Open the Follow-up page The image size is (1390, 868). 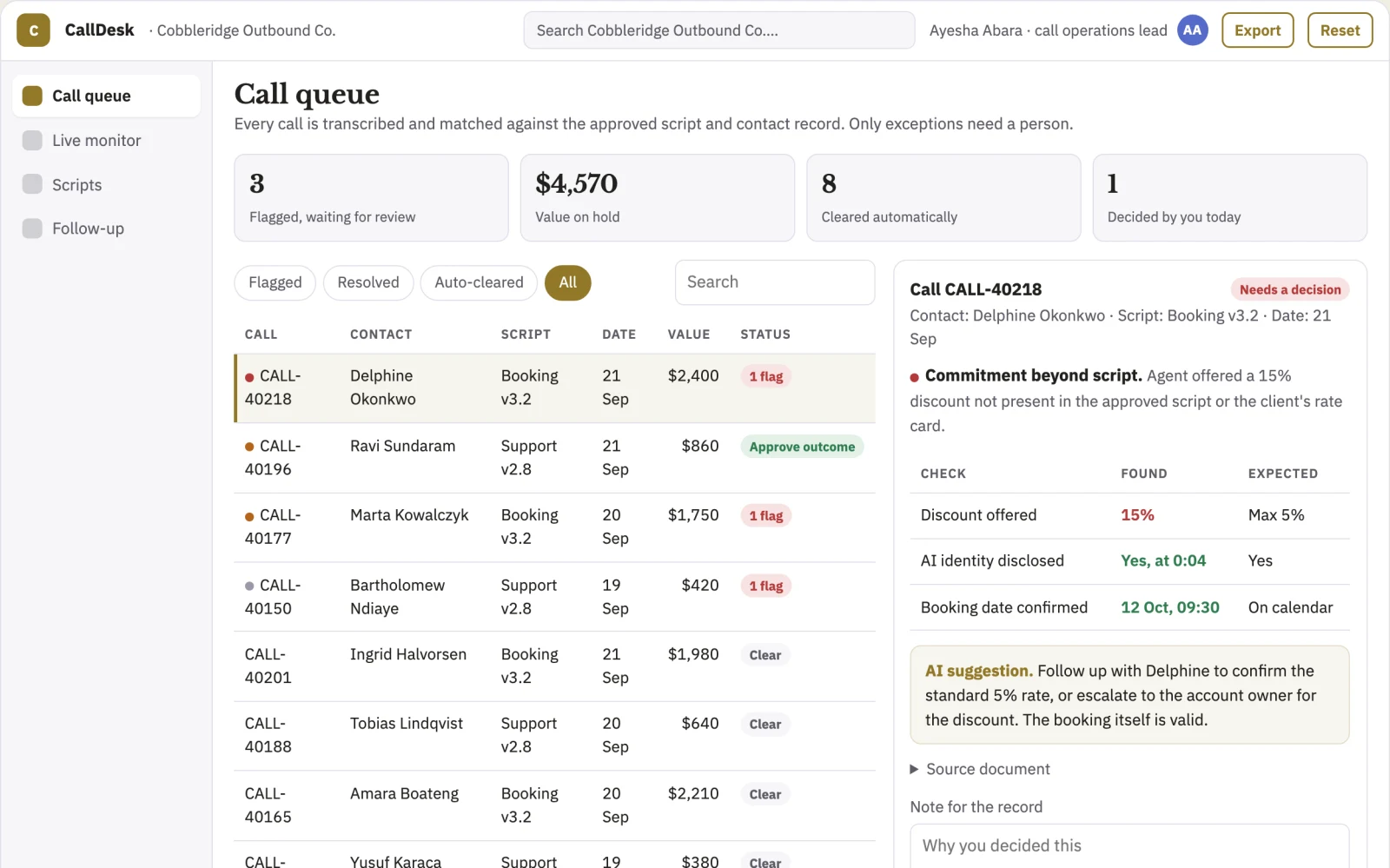pos(106,229)
